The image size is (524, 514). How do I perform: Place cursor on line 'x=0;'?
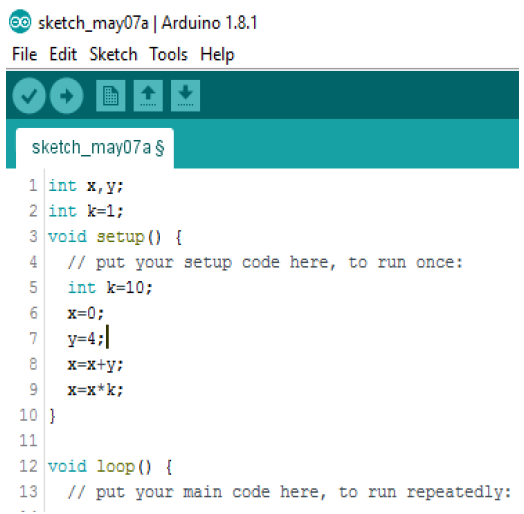tap(86, 313)
